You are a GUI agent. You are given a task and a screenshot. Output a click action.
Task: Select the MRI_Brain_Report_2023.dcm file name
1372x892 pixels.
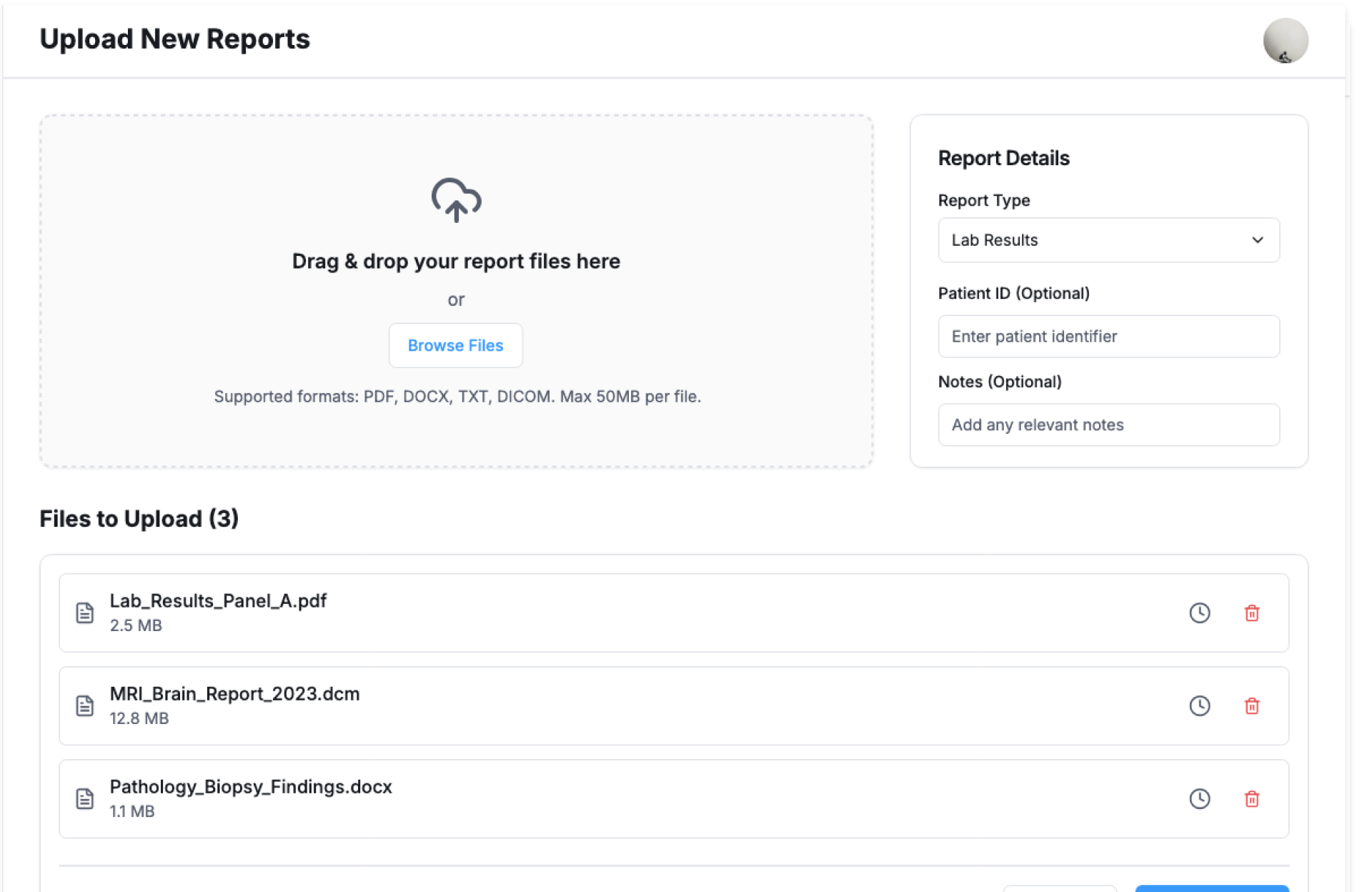point(234,694)
